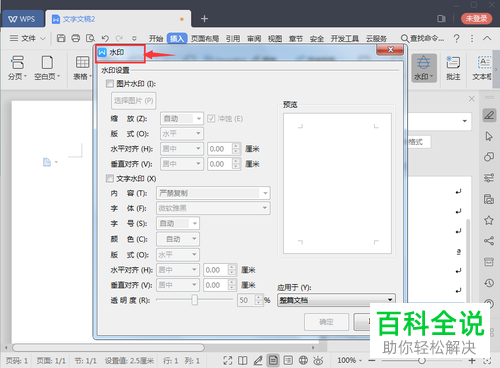Screen dimensions: 500x368
Task: Click the 文字文稿2 document tab
Action: (118, 19)
